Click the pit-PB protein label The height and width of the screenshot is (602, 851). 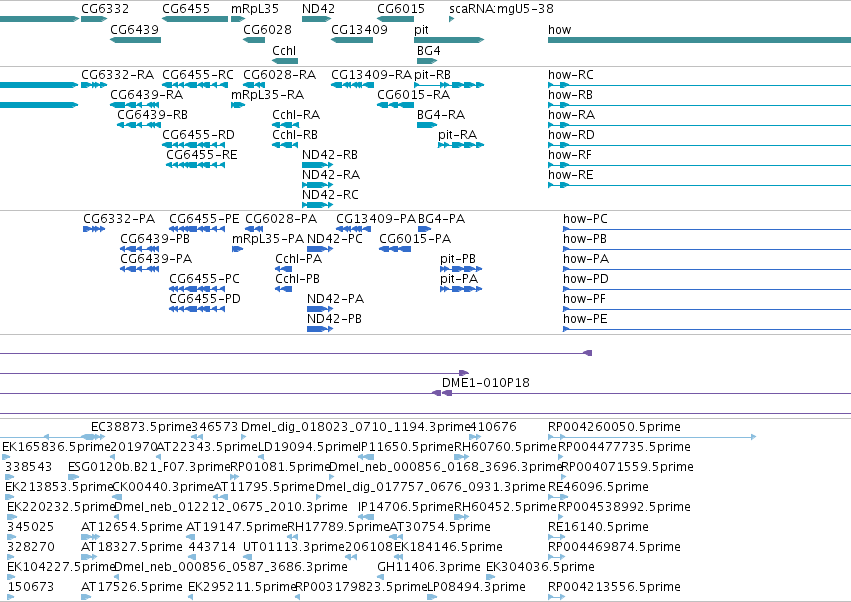click(x=458, y=259)
